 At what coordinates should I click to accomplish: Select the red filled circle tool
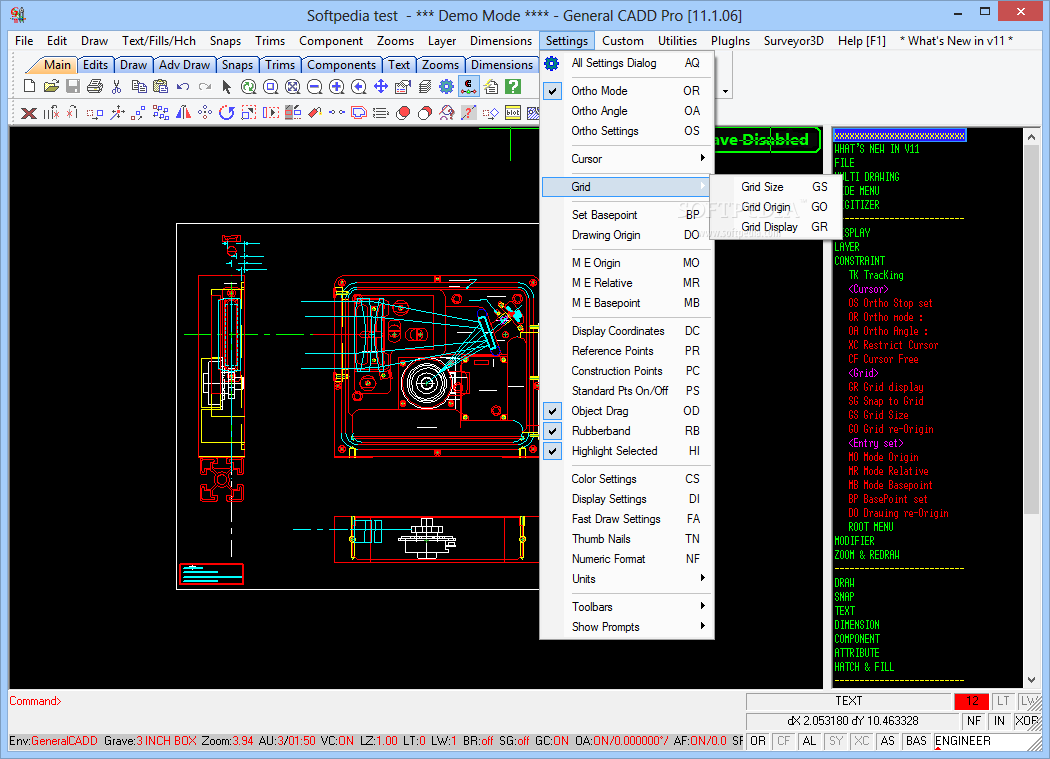pyautogui.click(x=403, y=113)
